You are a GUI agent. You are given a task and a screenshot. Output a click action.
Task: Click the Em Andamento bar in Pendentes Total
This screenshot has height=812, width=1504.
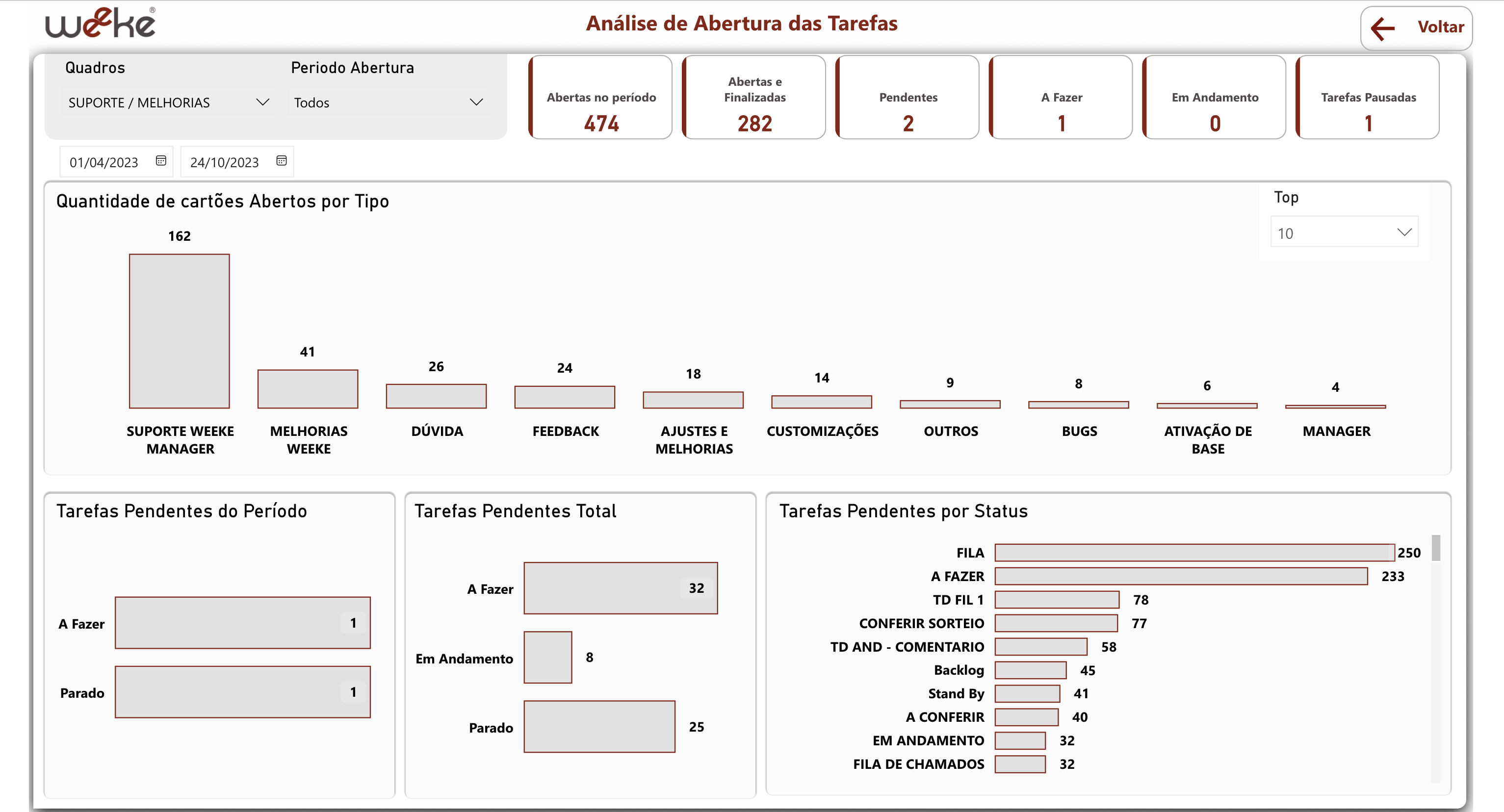tap(547, 658)
